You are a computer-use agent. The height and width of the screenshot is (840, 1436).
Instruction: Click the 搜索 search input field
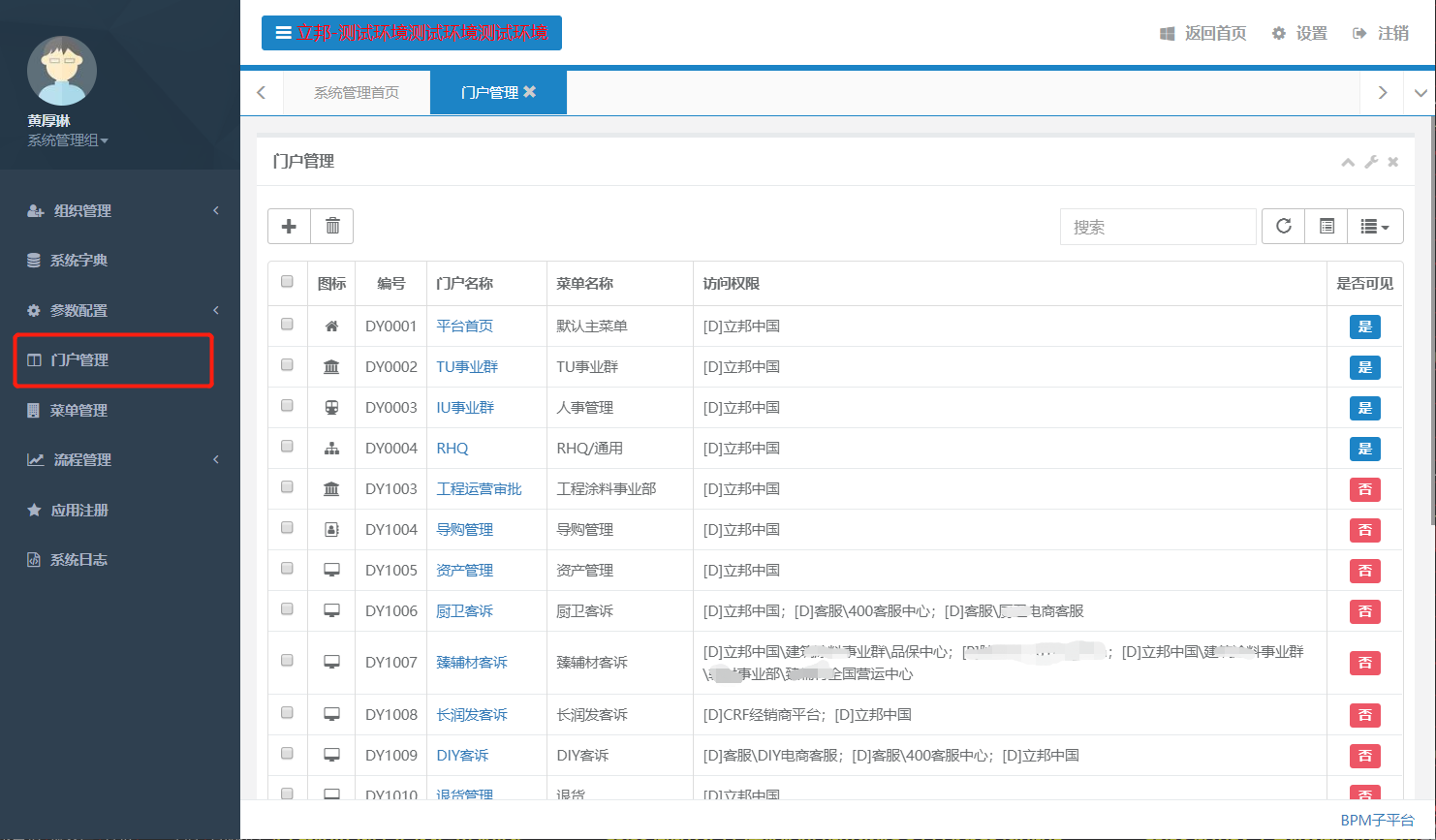click(1158, 227)
